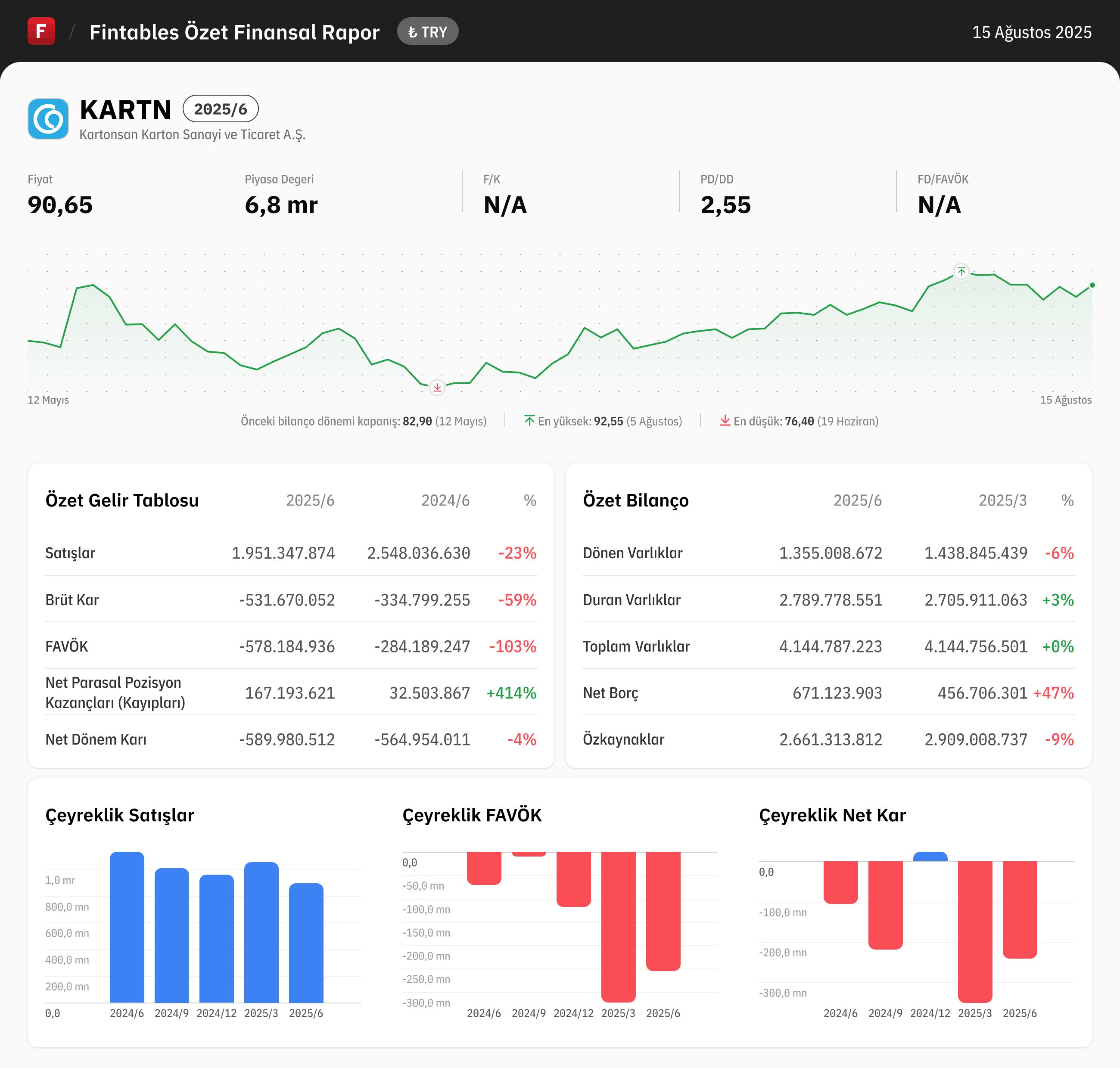
Task: Click the FAVÖK change -103%
Action: coord(513,646)
